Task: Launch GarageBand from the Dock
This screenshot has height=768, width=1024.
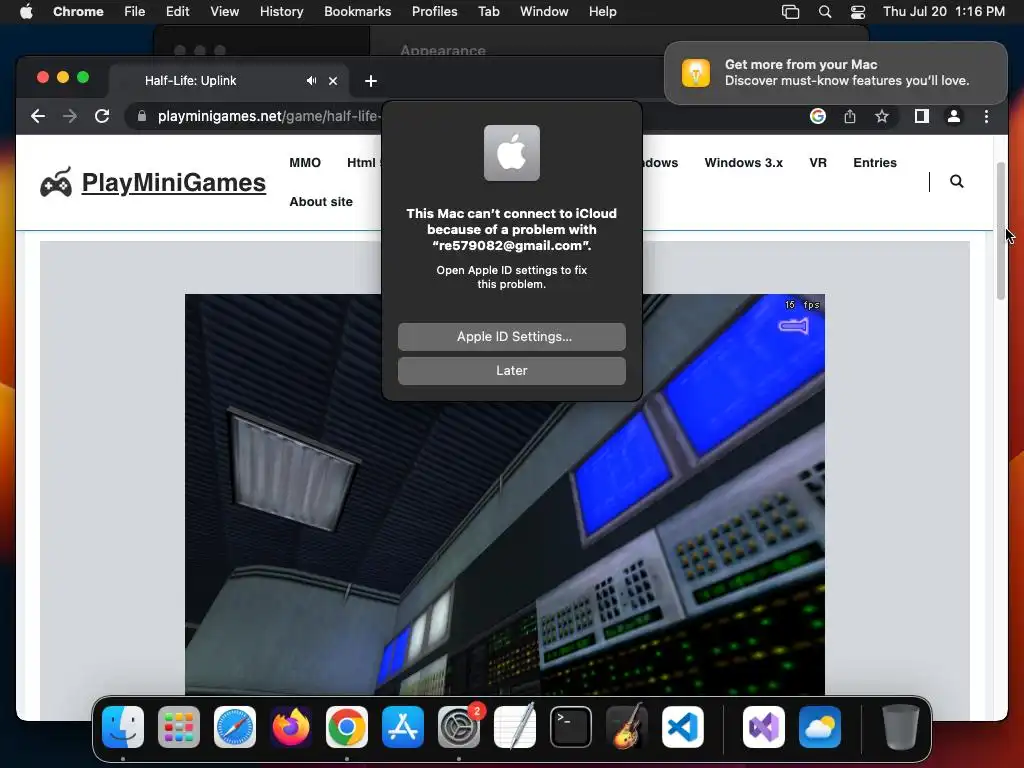Action: coord(627,727)
